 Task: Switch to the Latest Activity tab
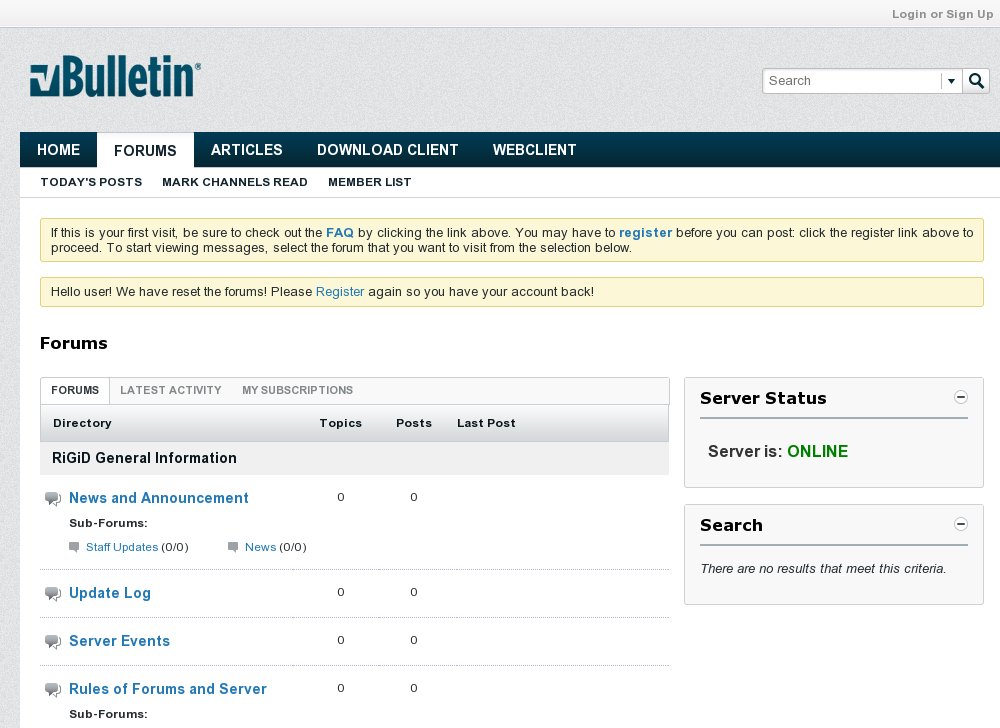pyautogui.click(x=170, y=390)
